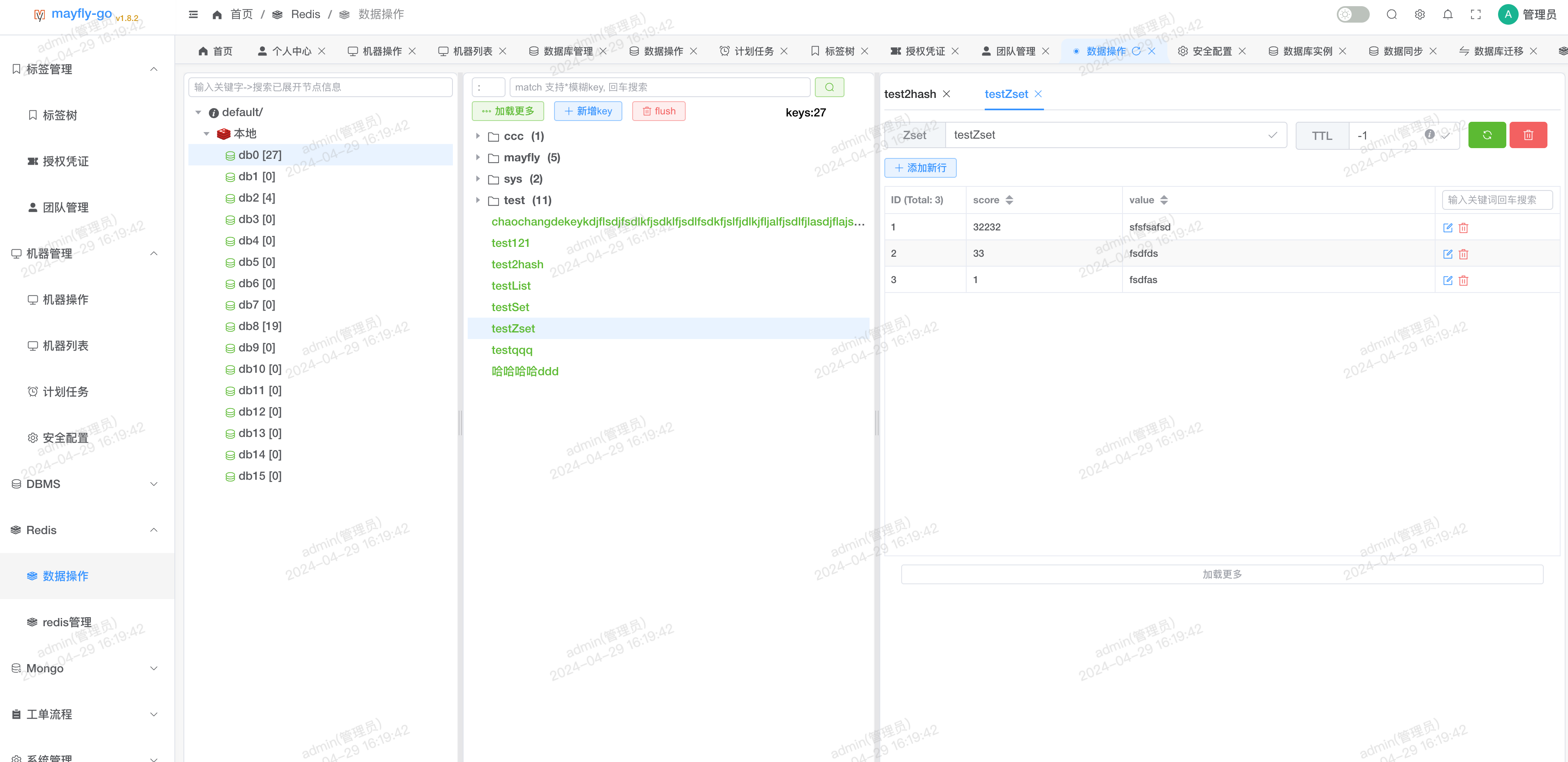Click the green key search button
The height and width of the screenshot is (762, 1568).
pos(829,87)
